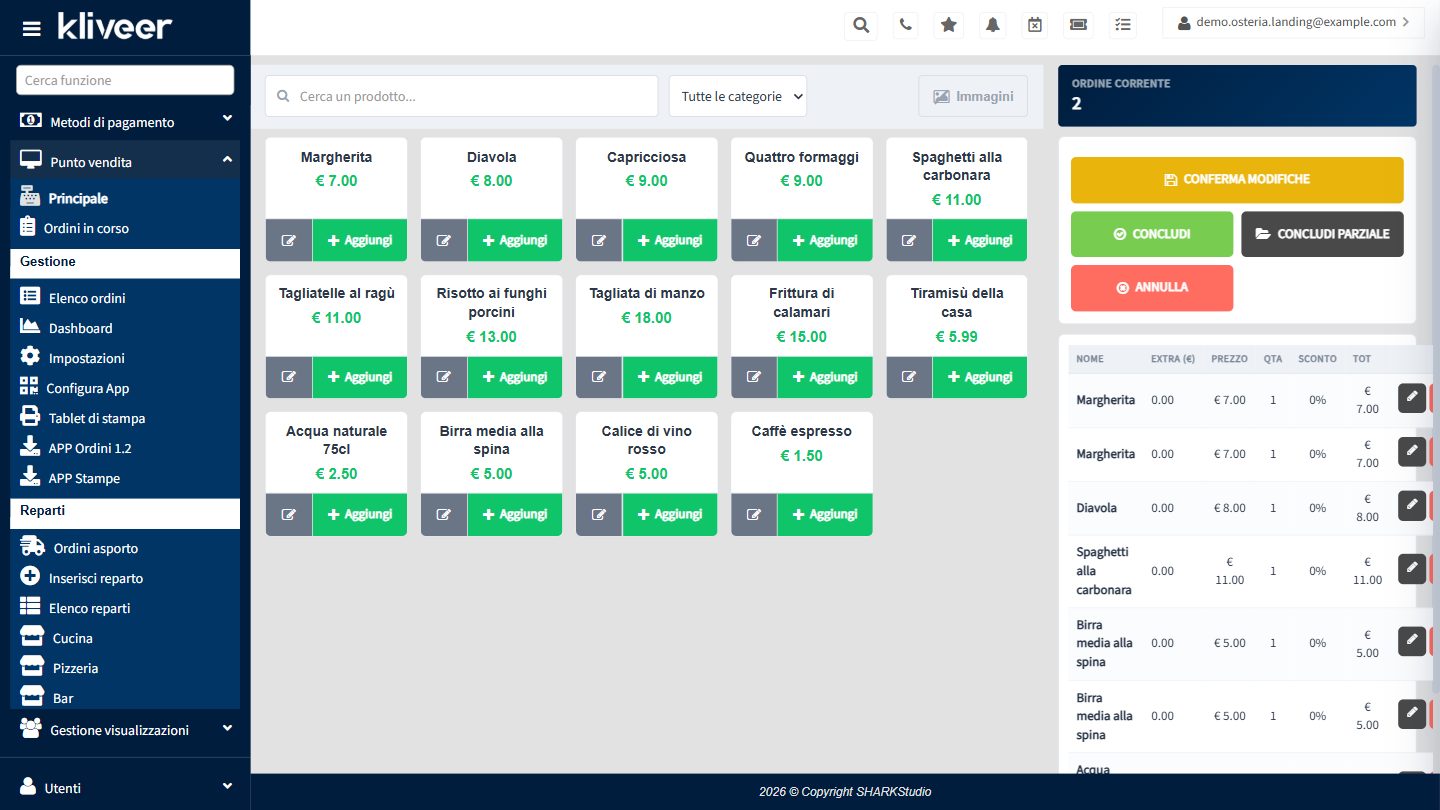Edit the Margherita product card
Viewport: 1440px width, 810px height.
[289, 240]
